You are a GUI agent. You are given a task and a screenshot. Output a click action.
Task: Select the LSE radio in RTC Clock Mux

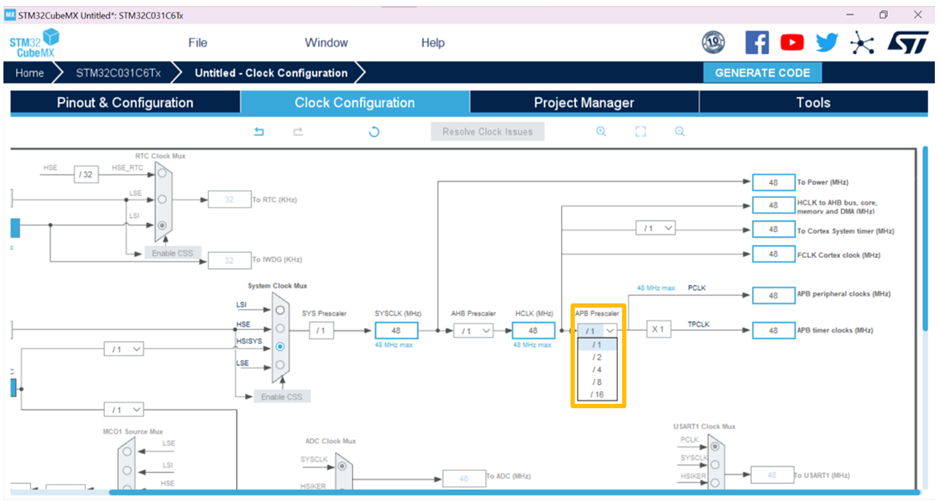pyautogui.click(x=162, y=200)
